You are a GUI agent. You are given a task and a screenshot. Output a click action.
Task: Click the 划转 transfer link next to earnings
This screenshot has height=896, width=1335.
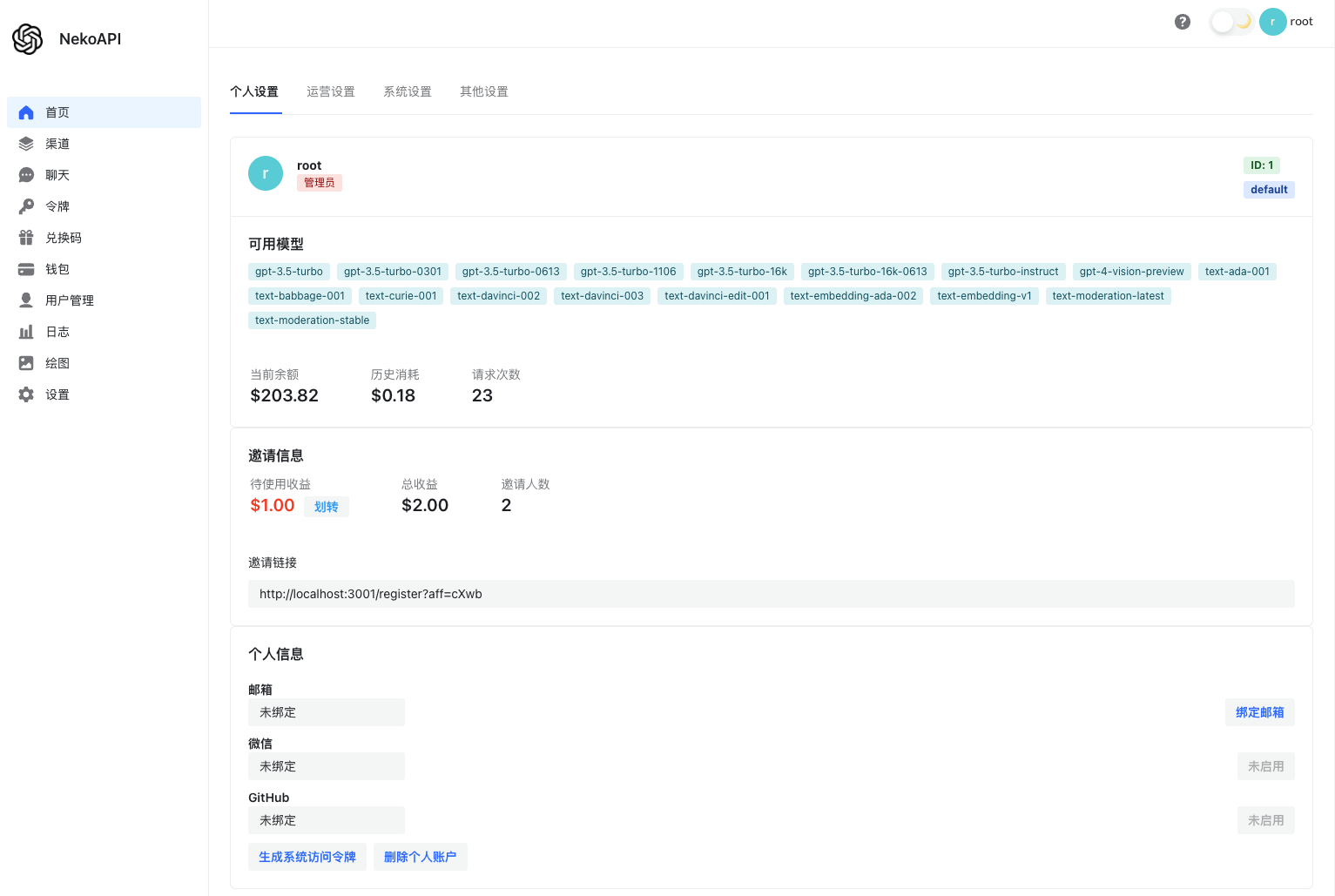(x=327, y=506)
